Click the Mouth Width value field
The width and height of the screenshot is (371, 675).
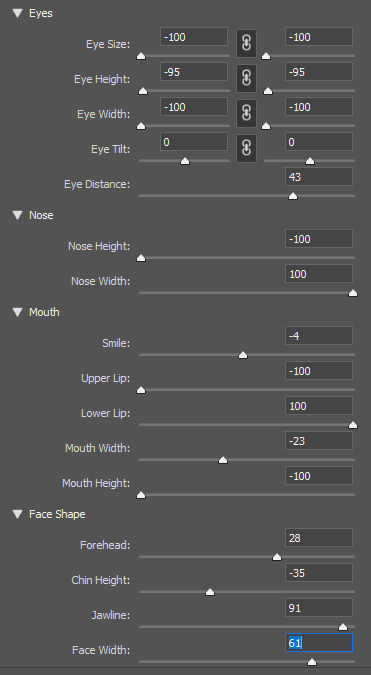pos(319,441)
